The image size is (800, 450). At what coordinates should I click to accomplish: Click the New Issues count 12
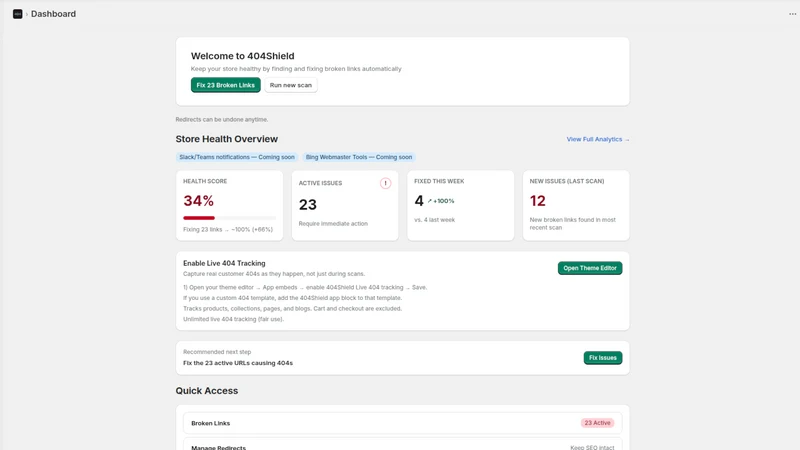[538, 201]
